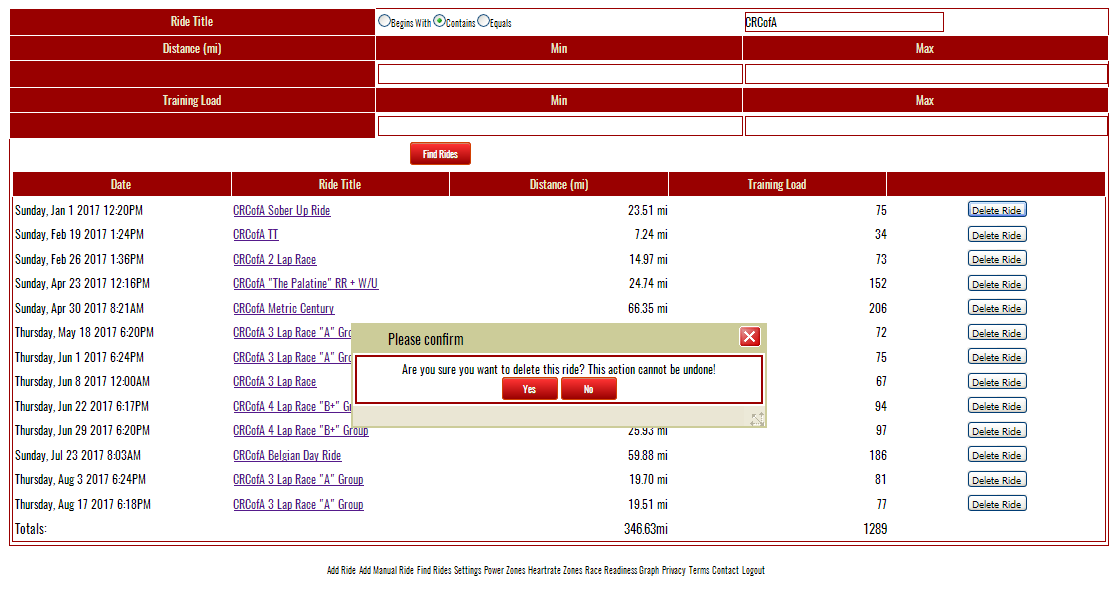
Task: Click the Distance Min input field
Action: (559, 74)
